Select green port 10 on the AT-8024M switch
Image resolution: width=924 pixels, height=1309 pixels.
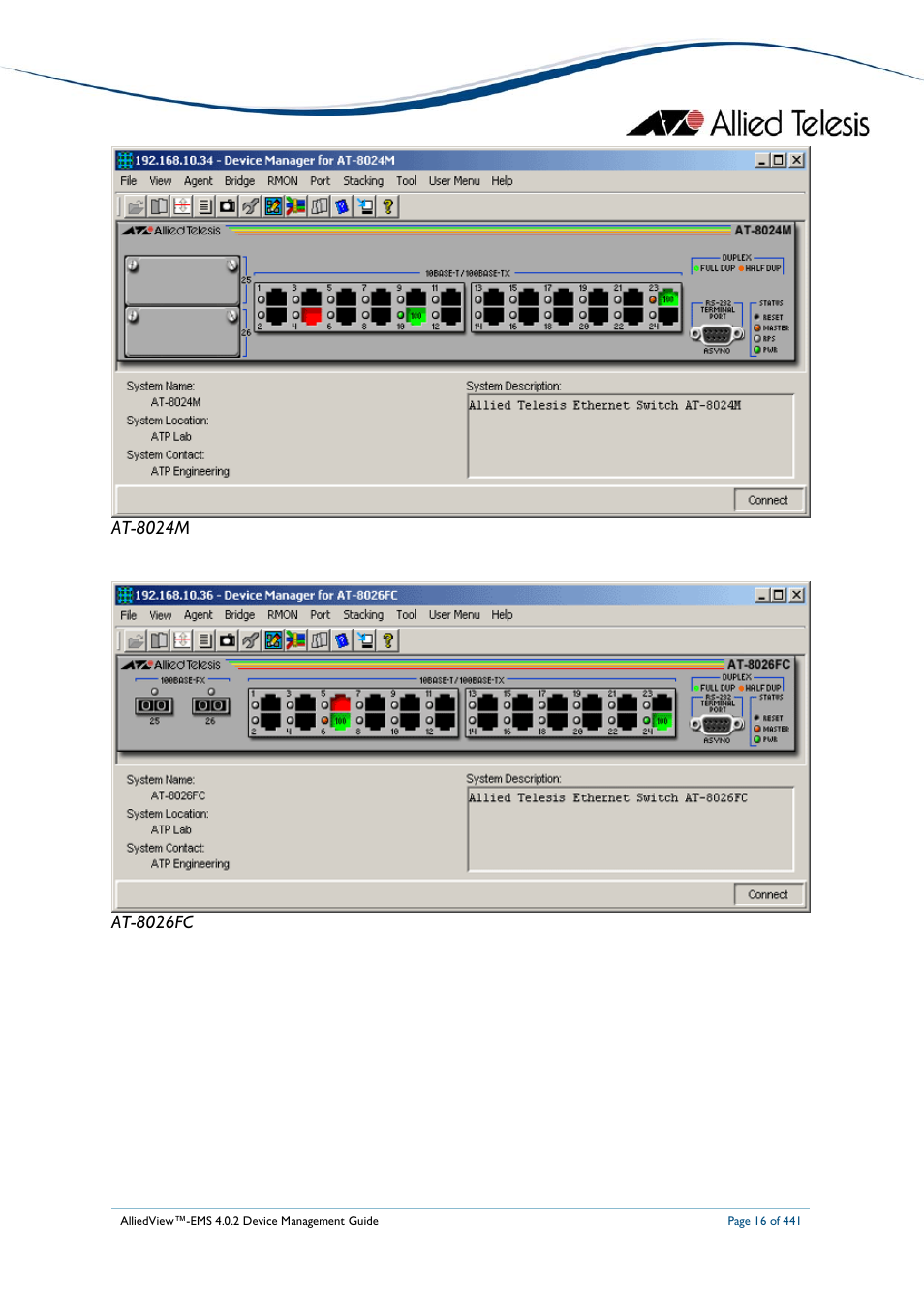[416, 316]
